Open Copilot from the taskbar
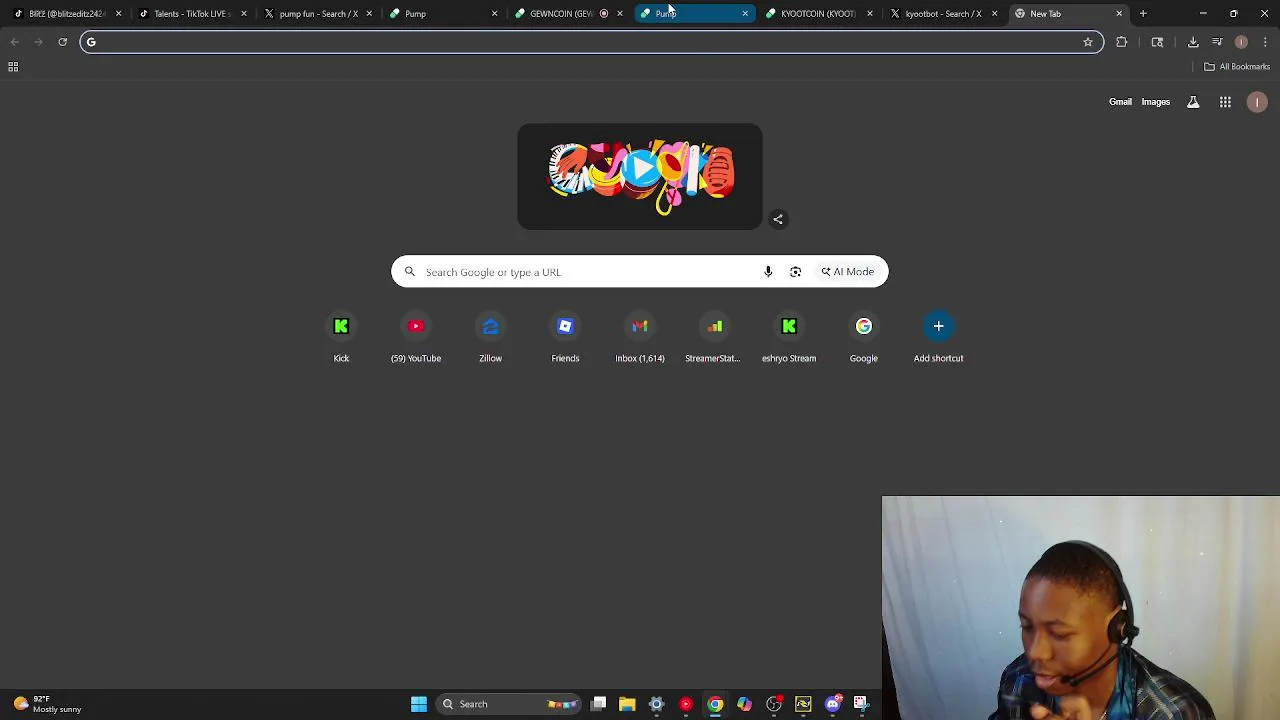Screen dimensions: 1280x720 (745, 704)
